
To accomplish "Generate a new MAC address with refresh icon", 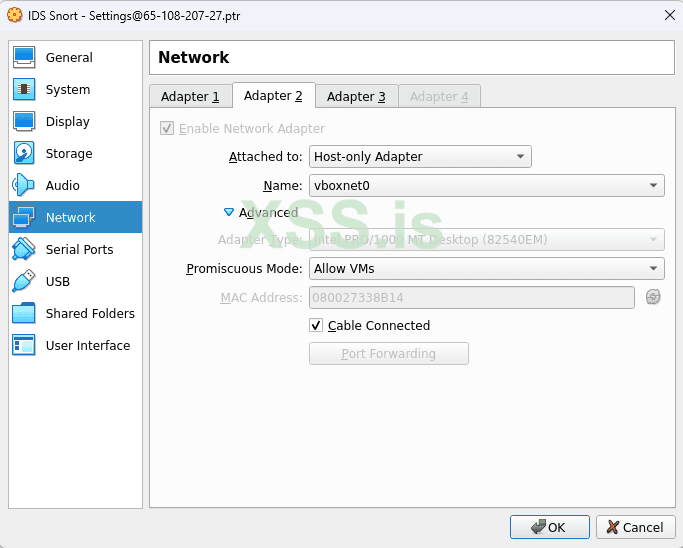I will 653,298.
